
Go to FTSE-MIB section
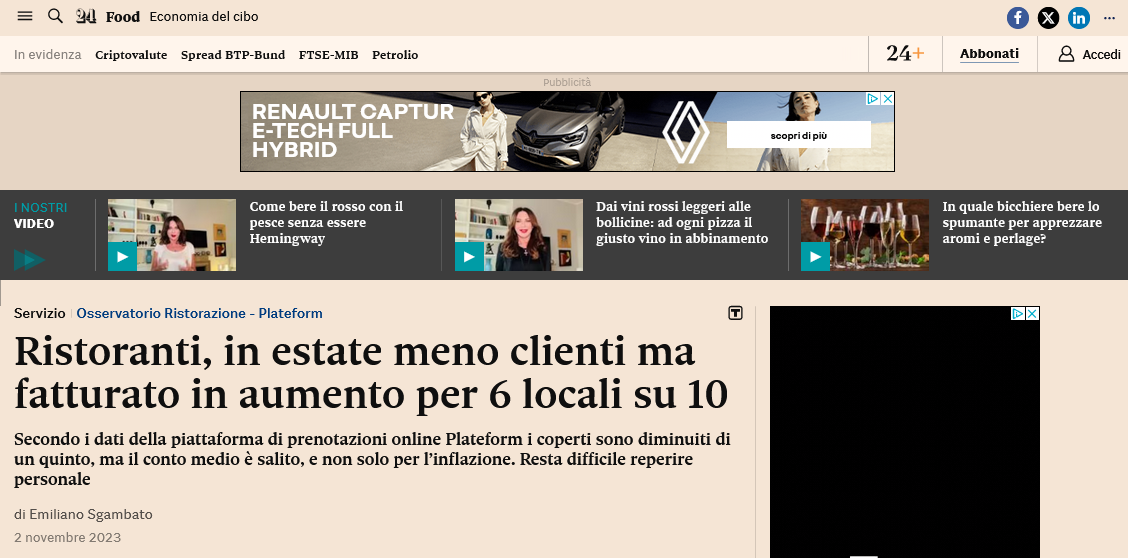click(328, 55)
